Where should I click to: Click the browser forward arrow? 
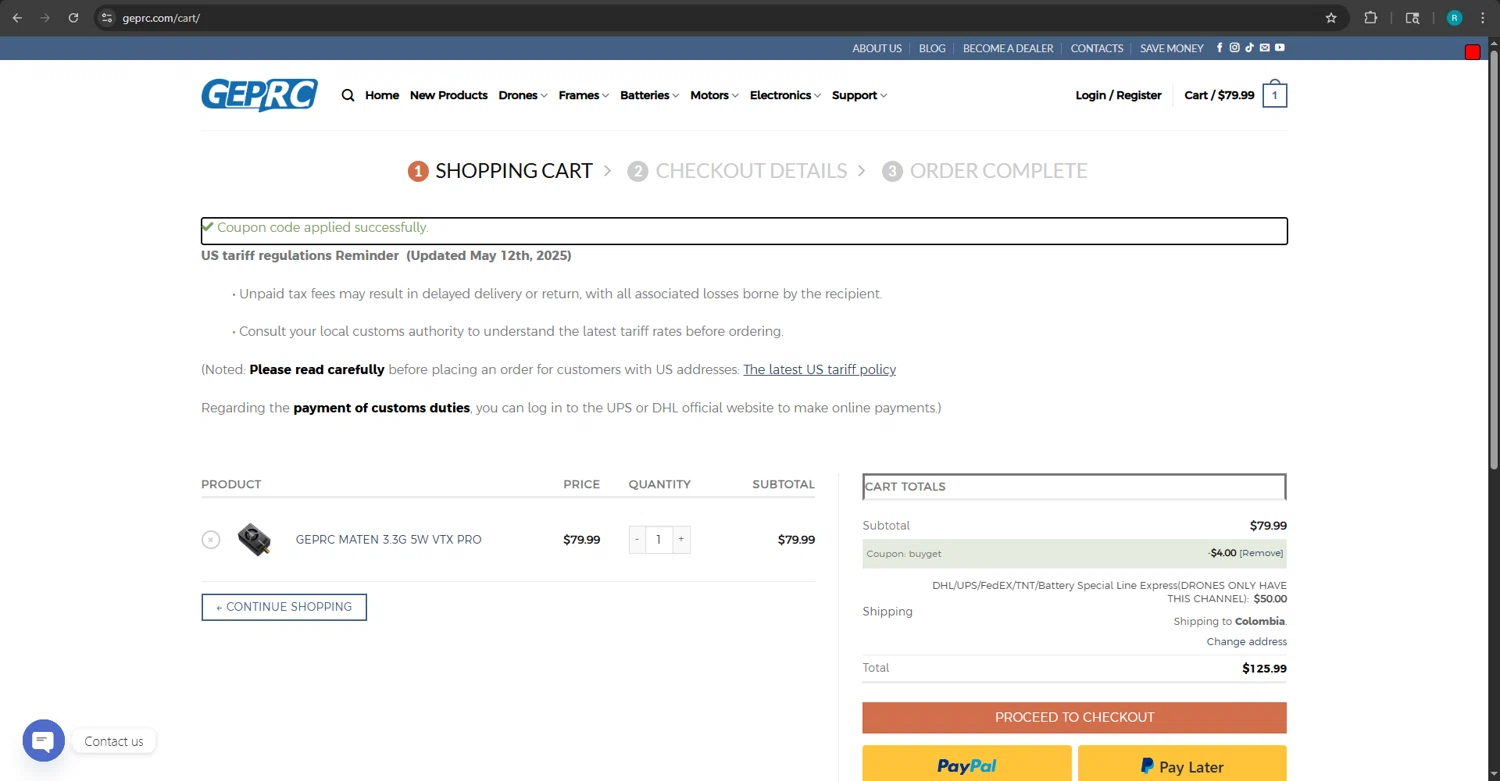click(x=45, y=18)
